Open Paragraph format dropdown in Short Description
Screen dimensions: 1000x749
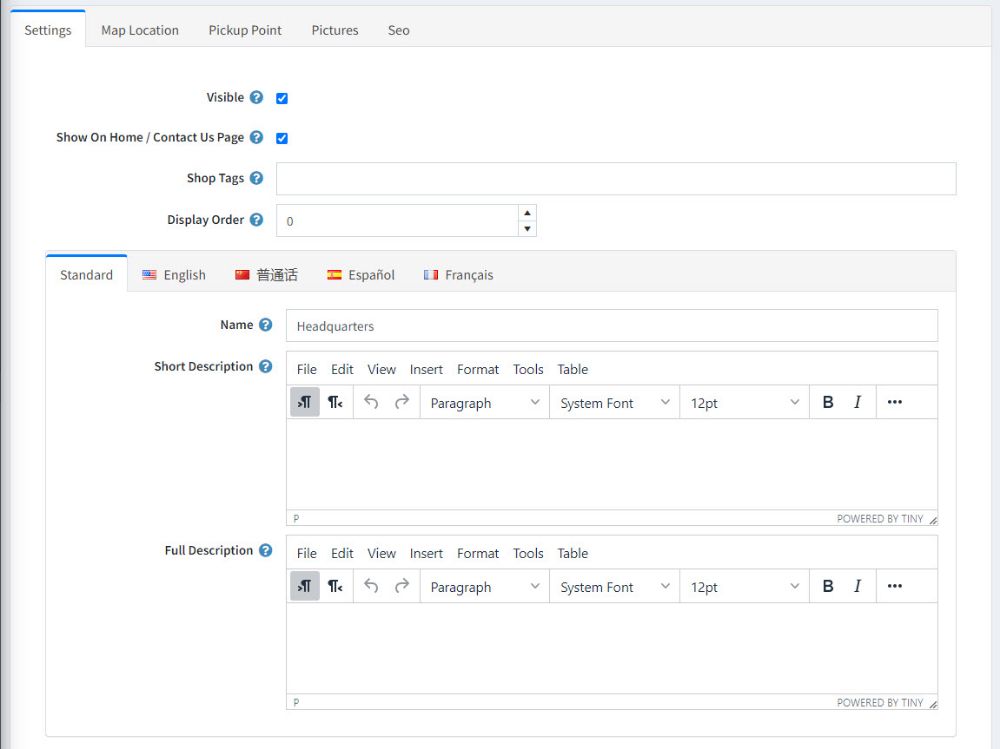pos(485,403)
